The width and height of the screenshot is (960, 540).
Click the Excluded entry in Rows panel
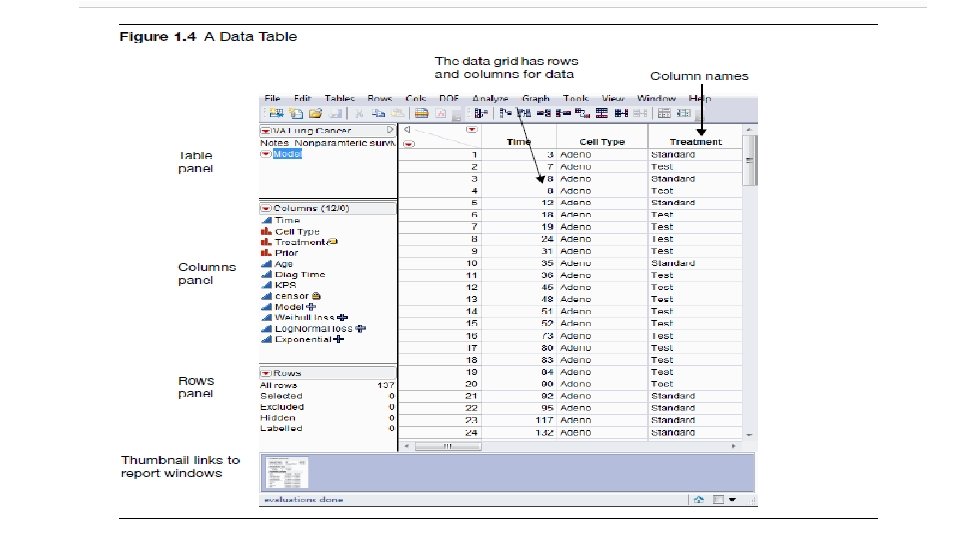click(x=282, y=407)
